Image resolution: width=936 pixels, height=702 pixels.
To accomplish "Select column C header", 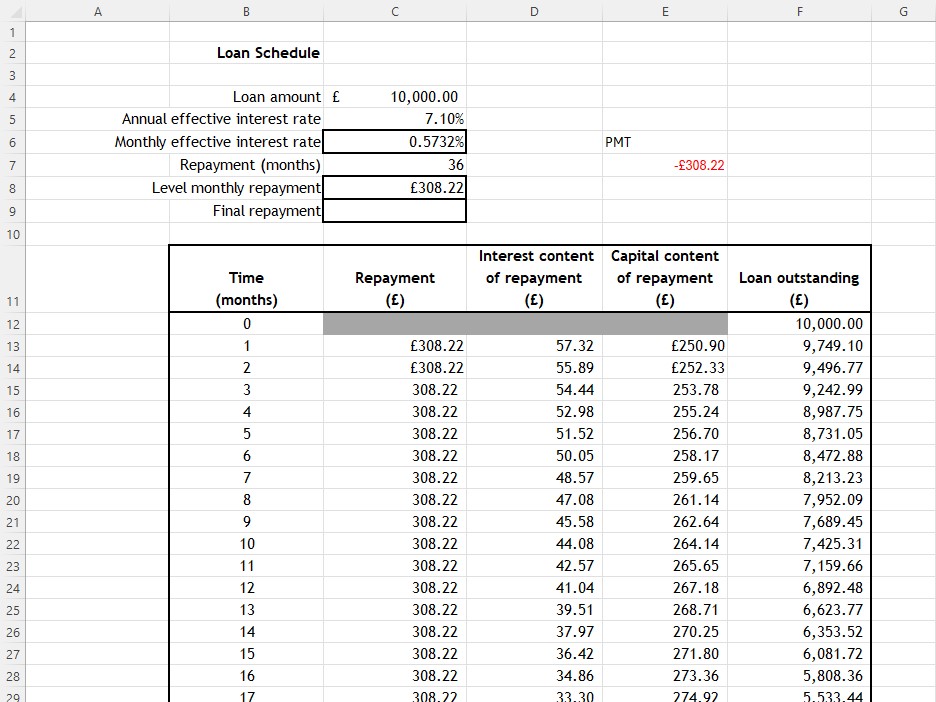I will tap(395, 11).
